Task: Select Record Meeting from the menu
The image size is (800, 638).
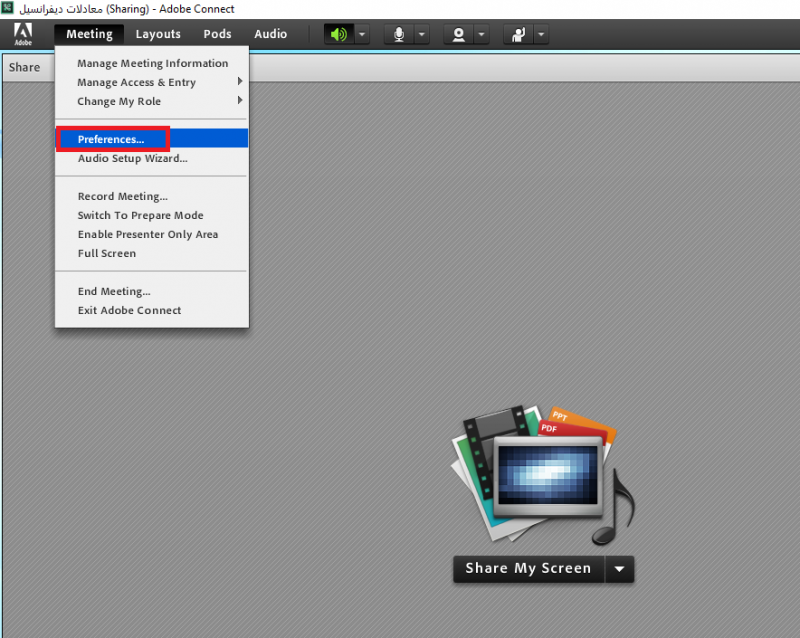Action: [x=122, y=196]
